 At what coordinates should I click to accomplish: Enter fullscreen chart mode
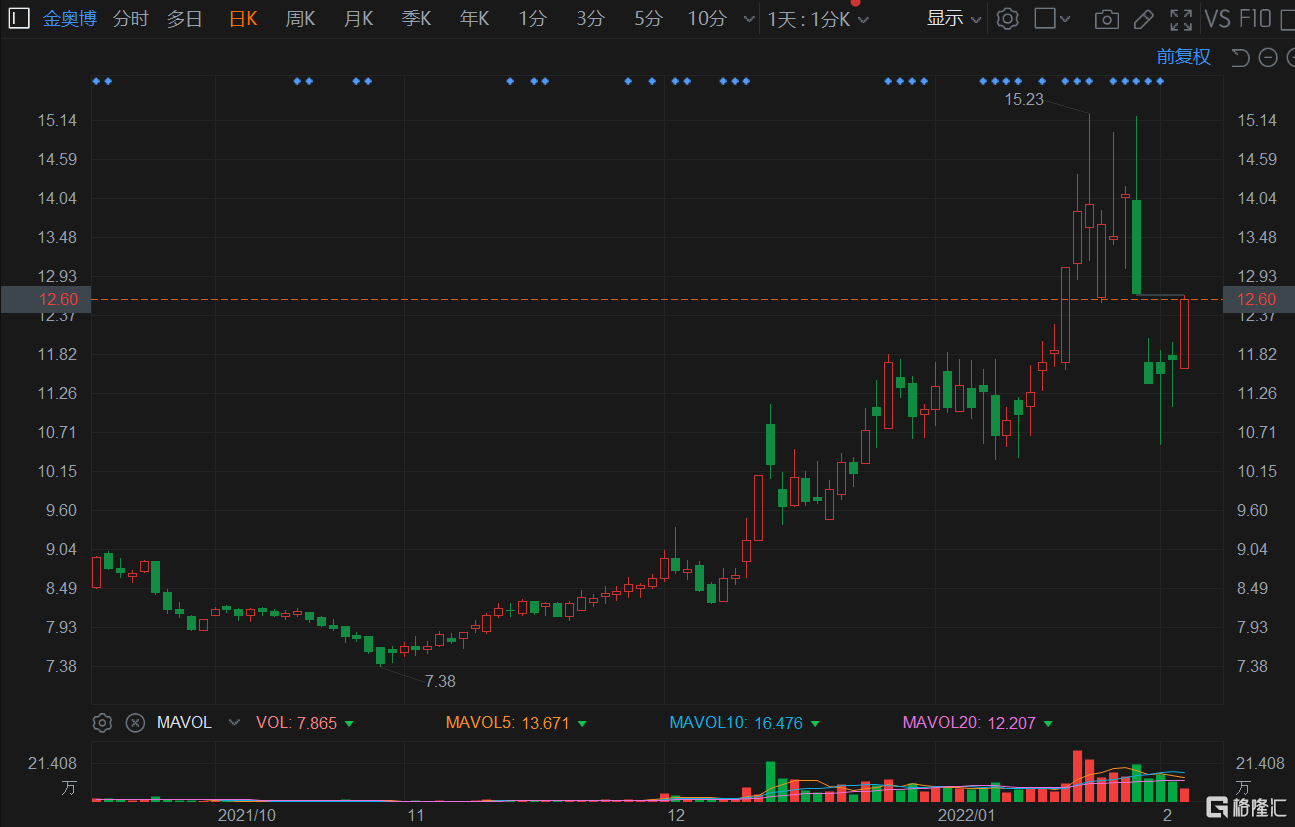[x=1181, y=19]
